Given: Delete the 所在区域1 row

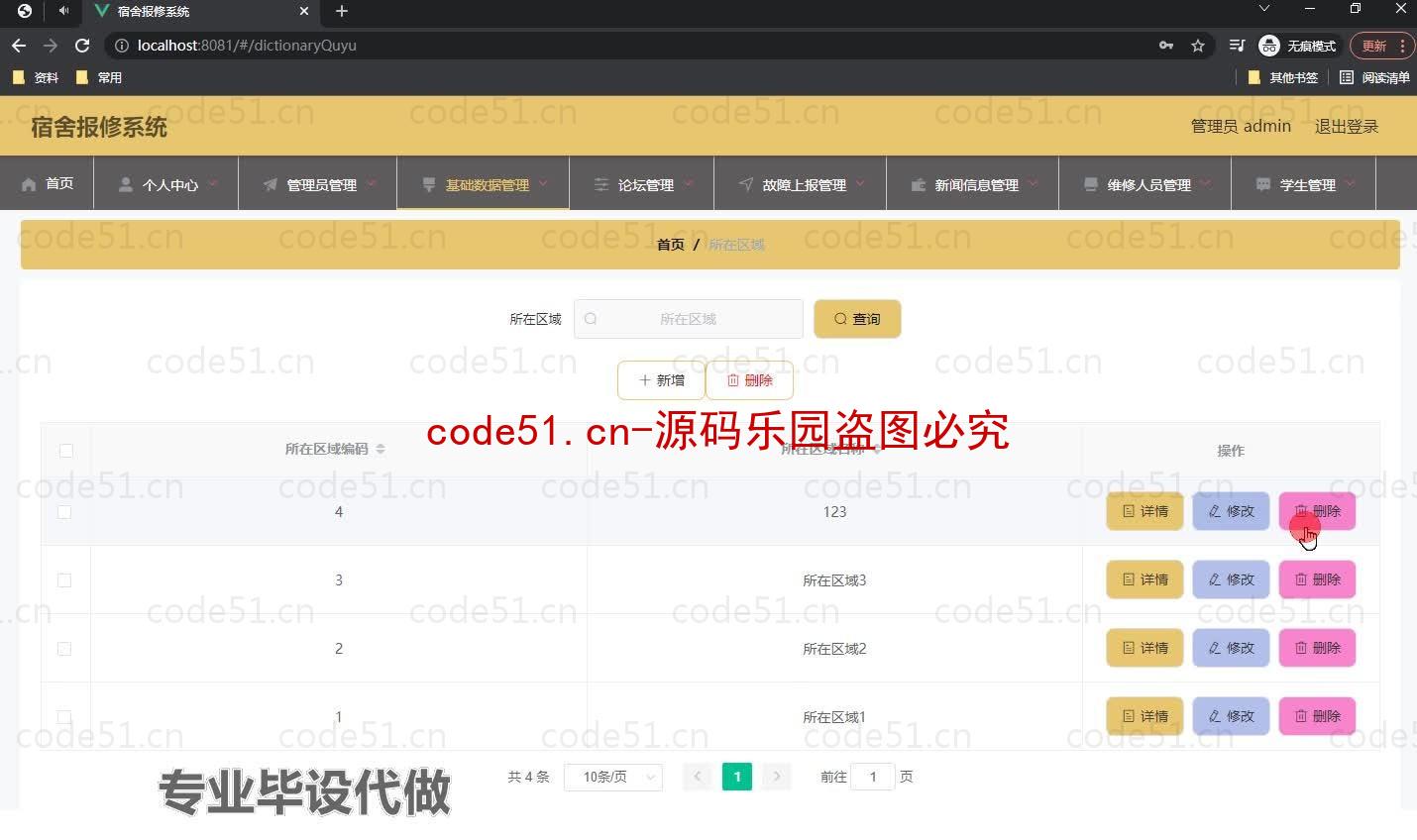Looking at the screenshot, I should coord(1317,716).
